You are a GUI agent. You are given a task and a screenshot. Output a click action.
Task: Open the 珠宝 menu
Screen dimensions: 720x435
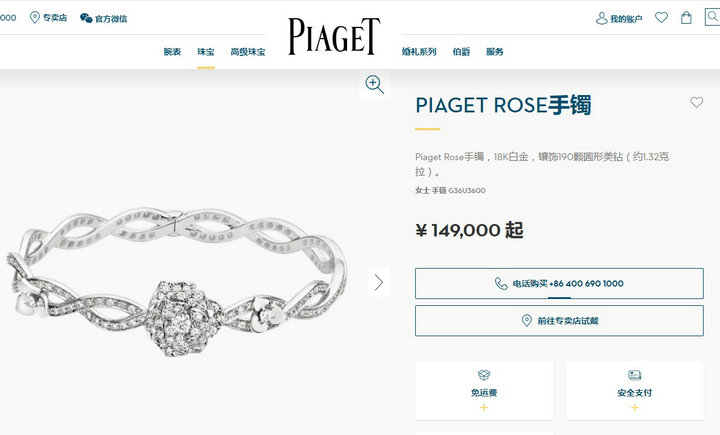206,52
